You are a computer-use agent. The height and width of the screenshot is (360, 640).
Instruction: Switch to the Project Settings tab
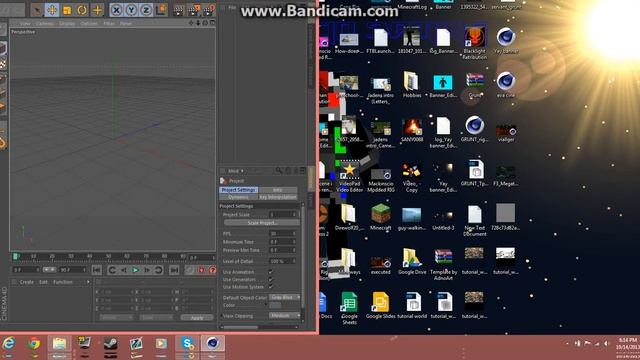pyautogui.click(x=238, y=190)
